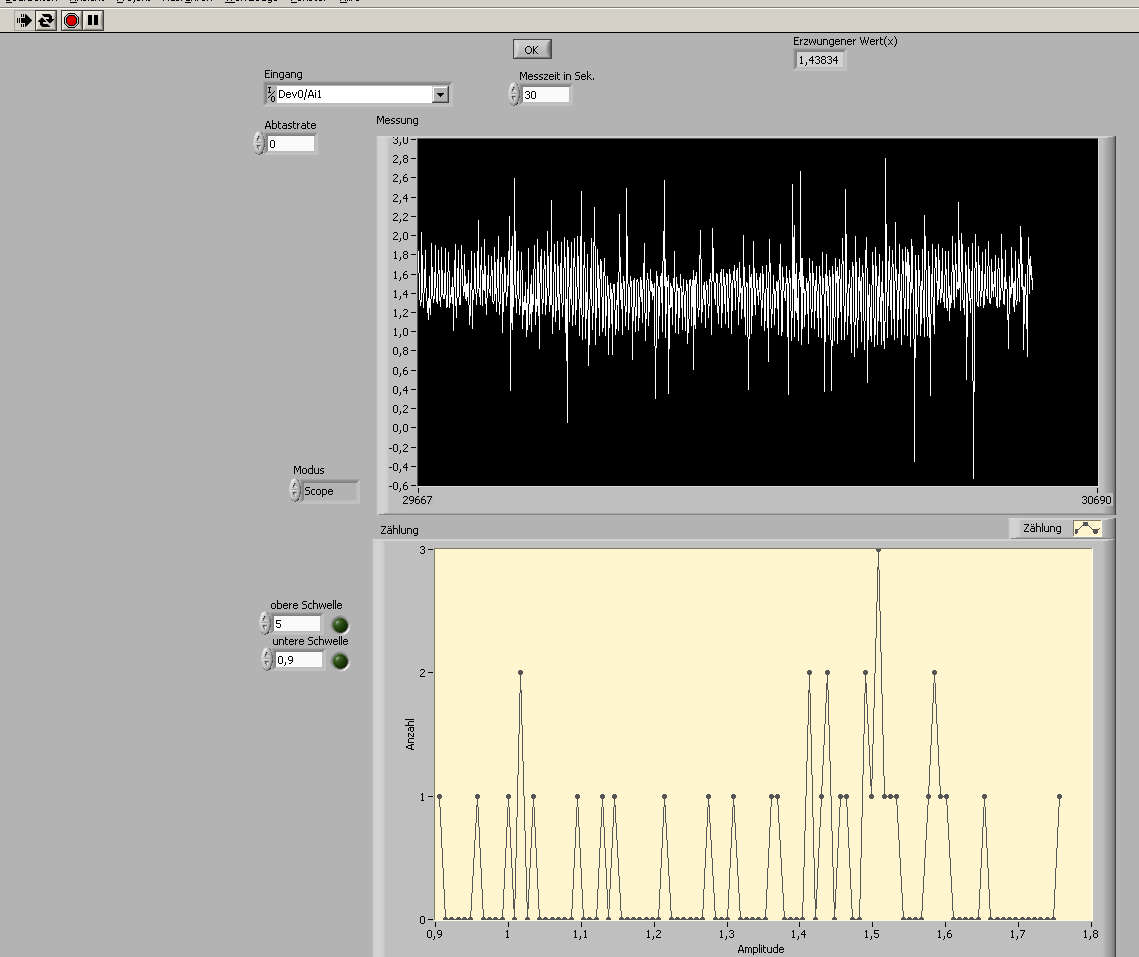Click the obere Schwelle value field
Screen dimensions: 1139x957
click(297, 624)
